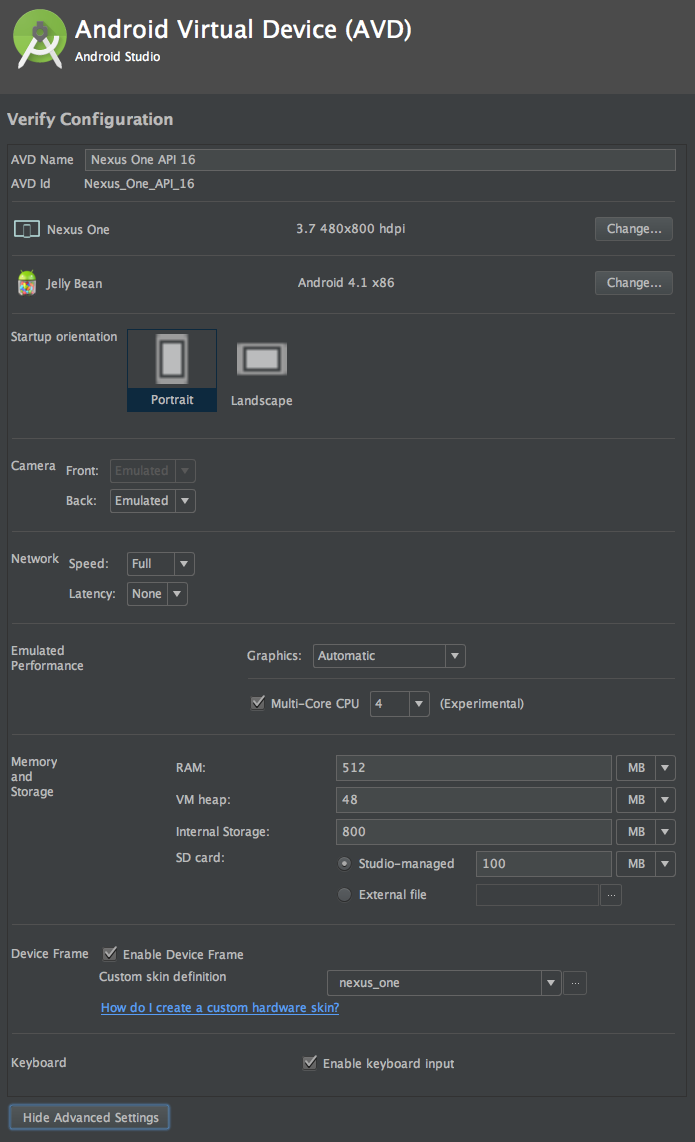Image resolution: width=695 pixels, height=1142 pixels.
Task: Click the Android Studio logo icon
Action: click(x=40, y=40)
